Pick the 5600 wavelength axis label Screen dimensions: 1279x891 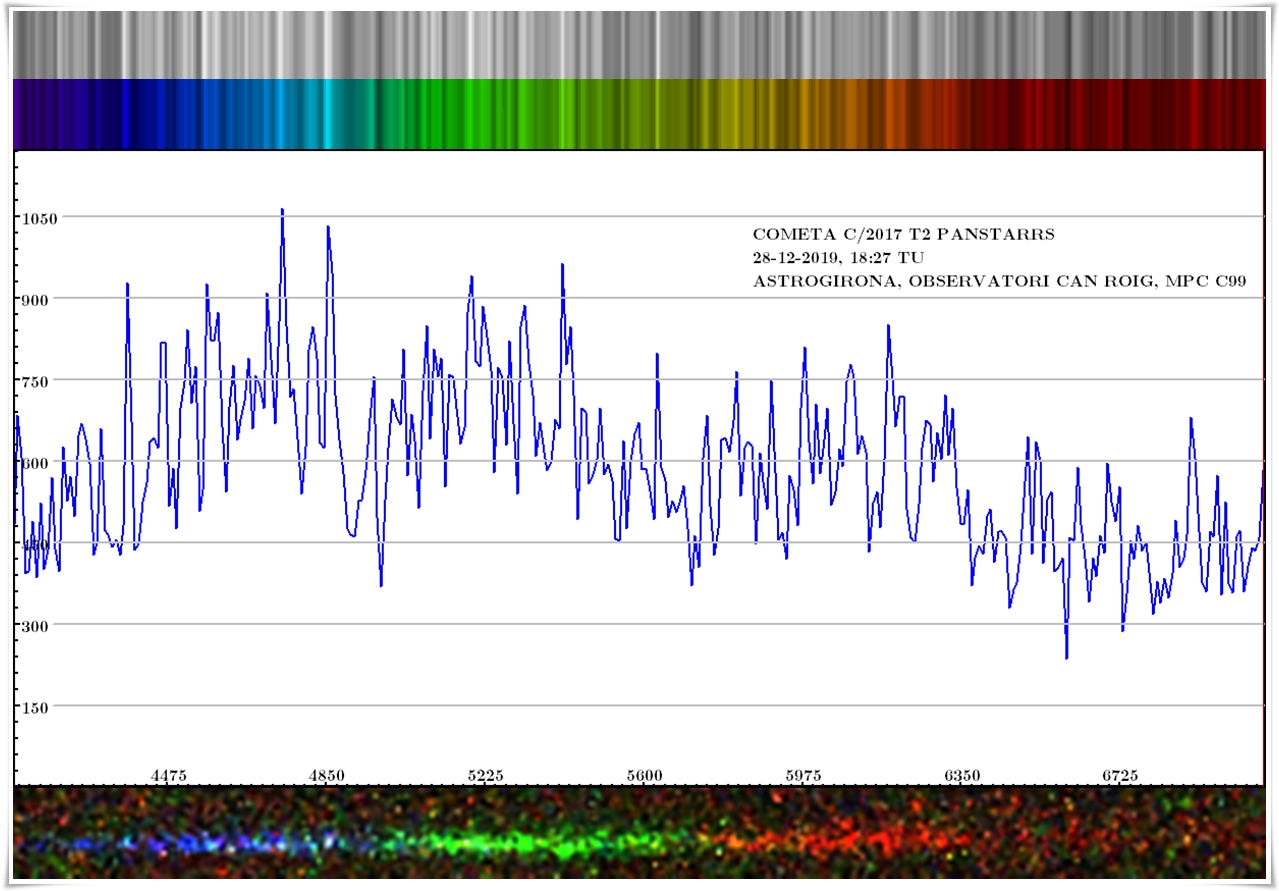coord(644,775)
